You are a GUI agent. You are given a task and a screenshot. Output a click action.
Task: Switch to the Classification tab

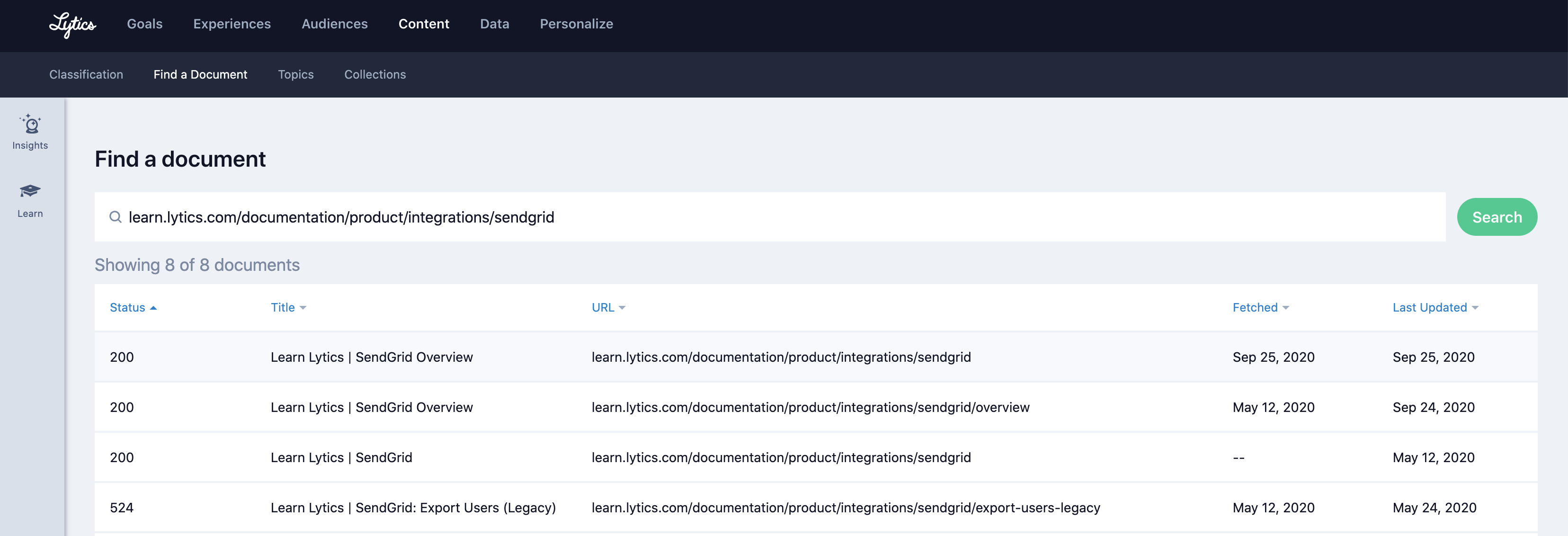click(x=86, y=74)
